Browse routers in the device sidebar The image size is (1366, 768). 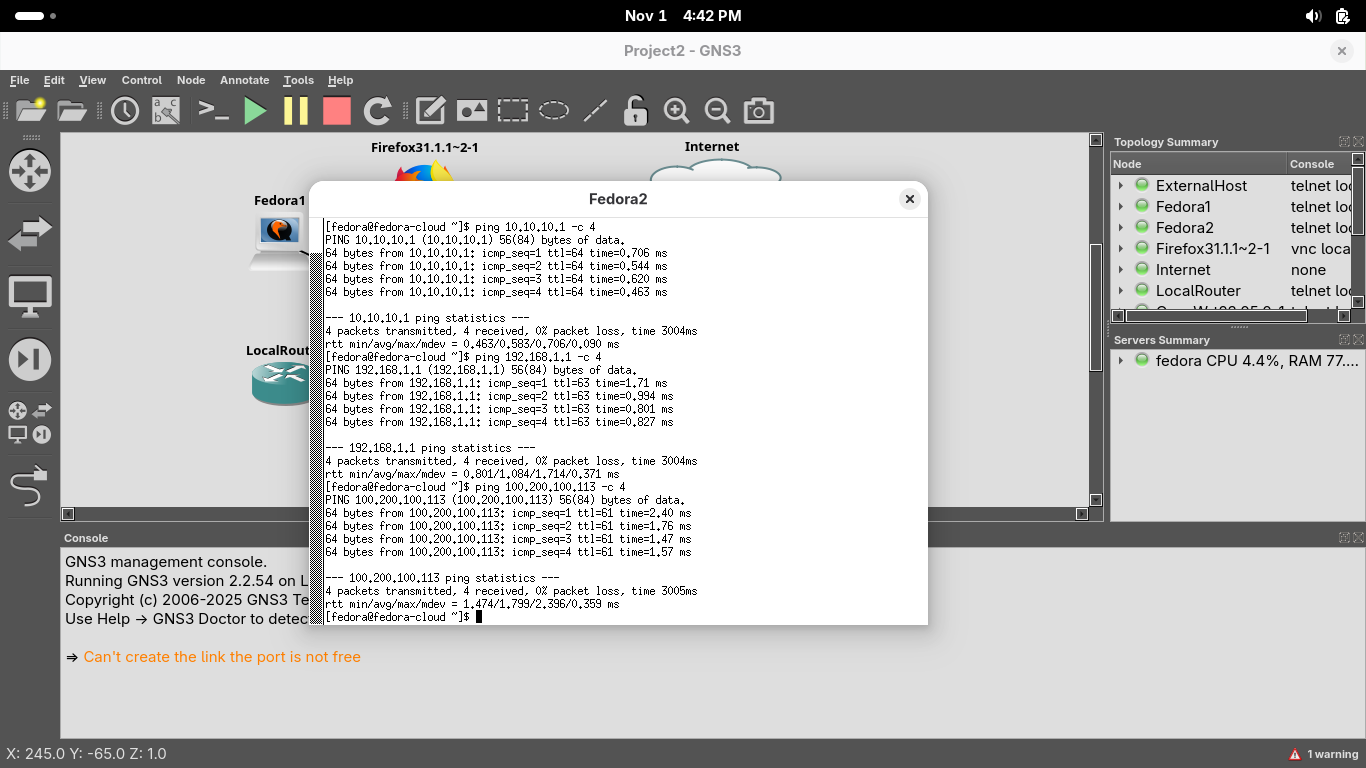29,171
